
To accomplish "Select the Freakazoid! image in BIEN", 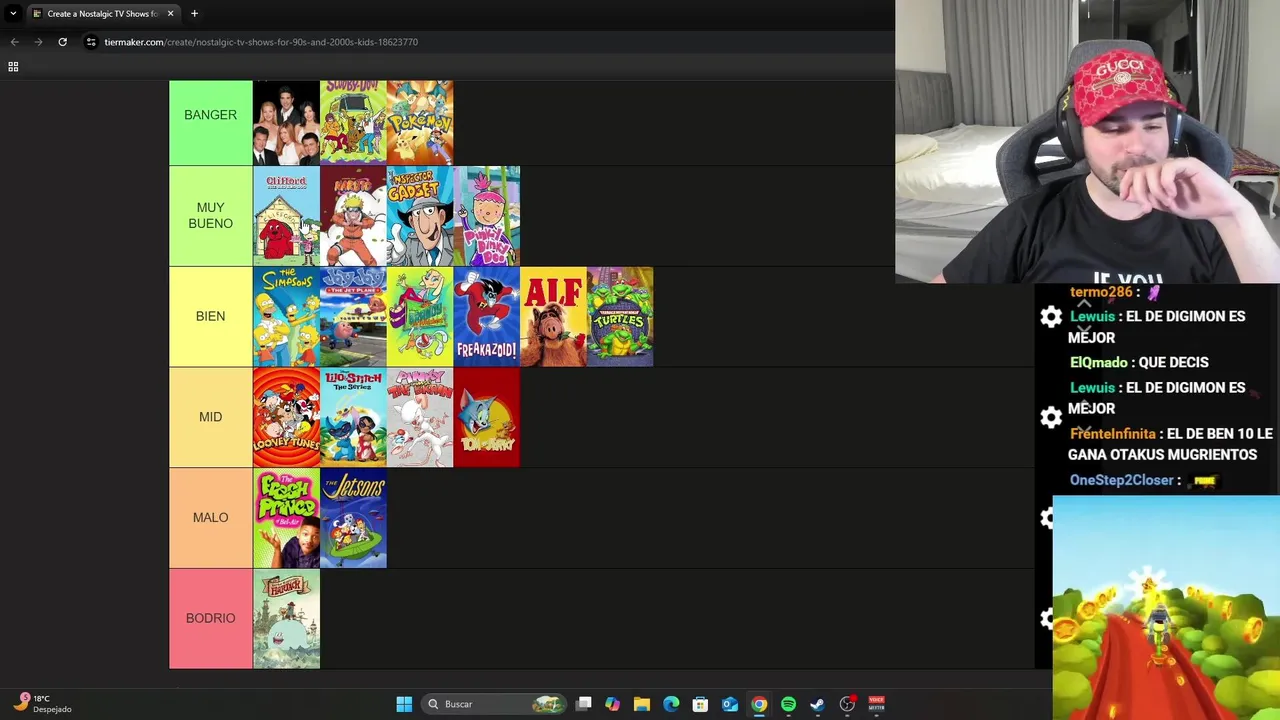I will pyautogui.click(x=487, y=316).
